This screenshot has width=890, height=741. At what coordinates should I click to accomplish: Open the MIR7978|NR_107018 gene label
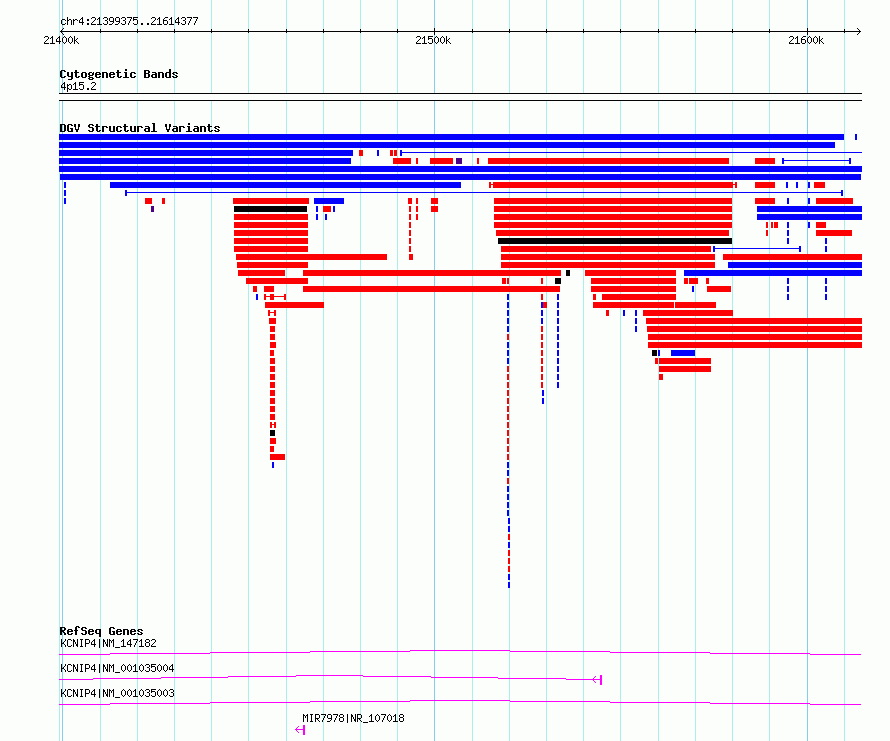click(x=353, y=718)
